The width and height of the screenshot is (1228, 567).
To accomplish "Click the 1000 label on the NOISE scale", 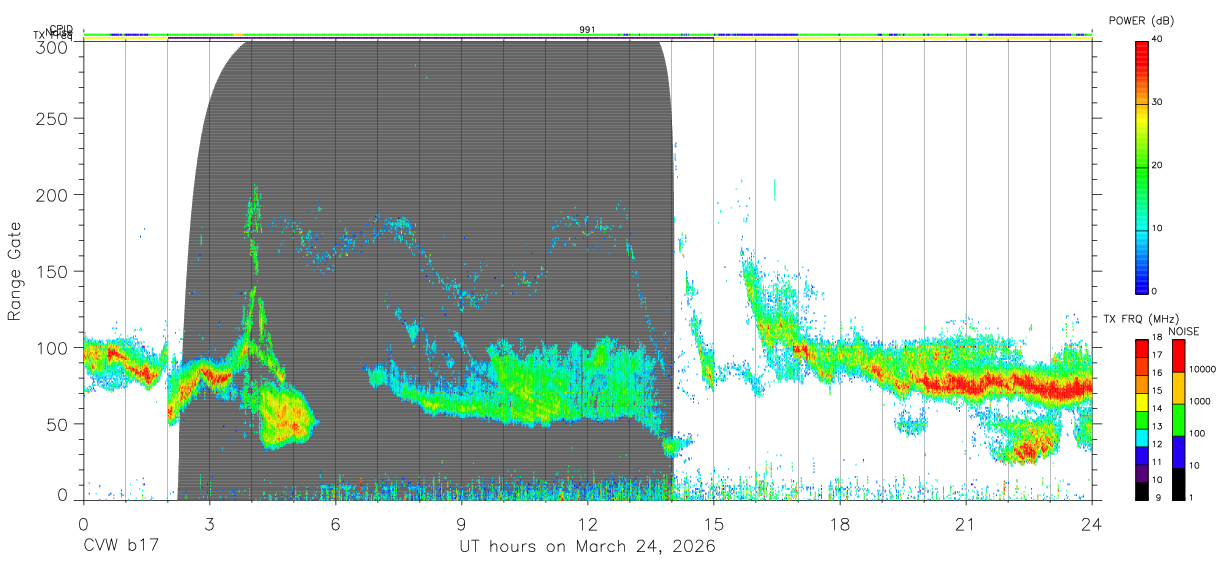I will tap(1199, 401).
